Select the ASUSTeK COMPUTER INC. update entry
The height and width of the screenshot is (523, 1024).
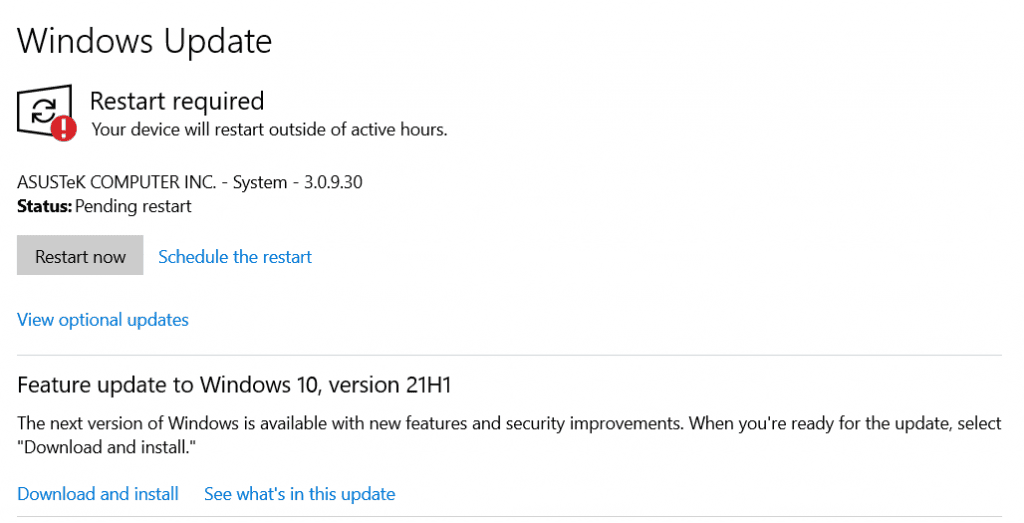coord(189,182)
